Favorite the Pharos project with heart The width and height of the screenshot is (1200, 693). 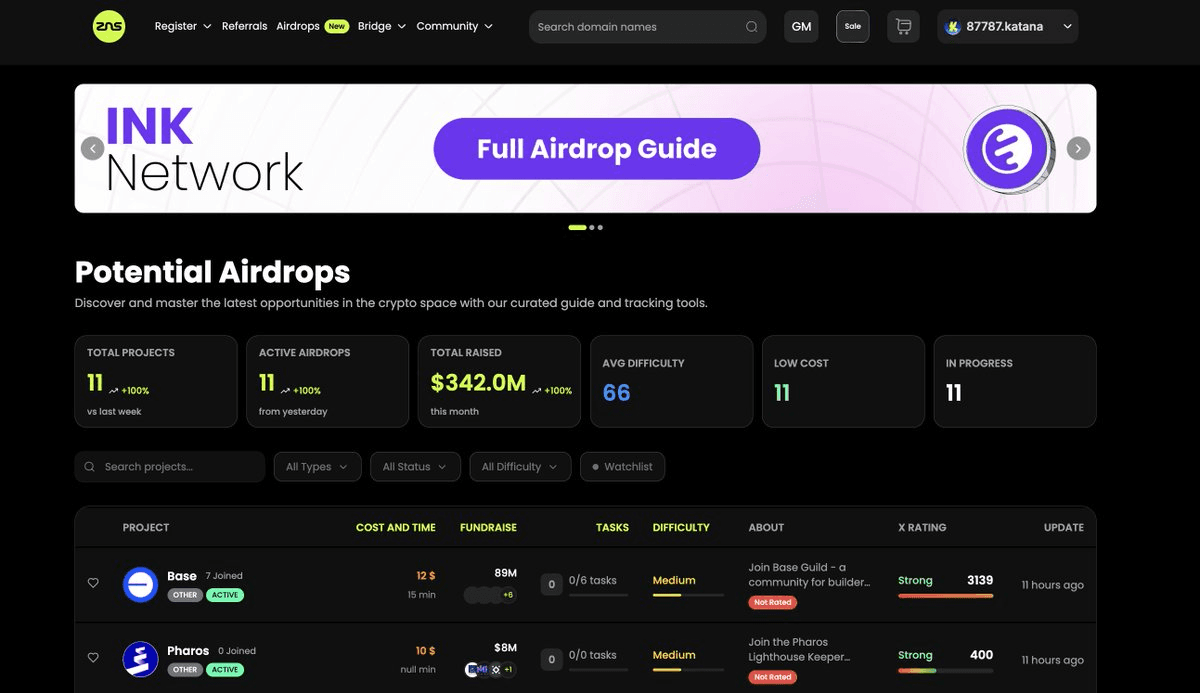click(x=93, y=658)
